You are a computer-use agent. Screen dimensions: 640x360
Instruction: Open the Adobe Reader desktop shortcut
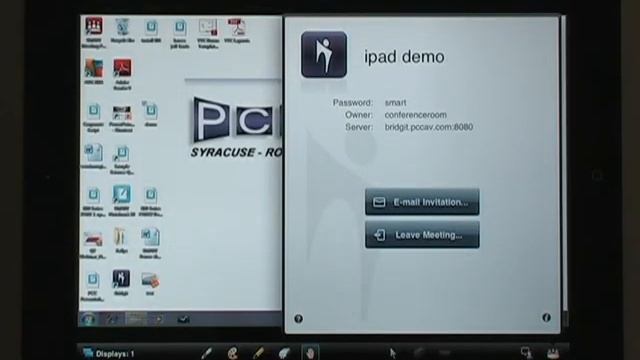122,74
